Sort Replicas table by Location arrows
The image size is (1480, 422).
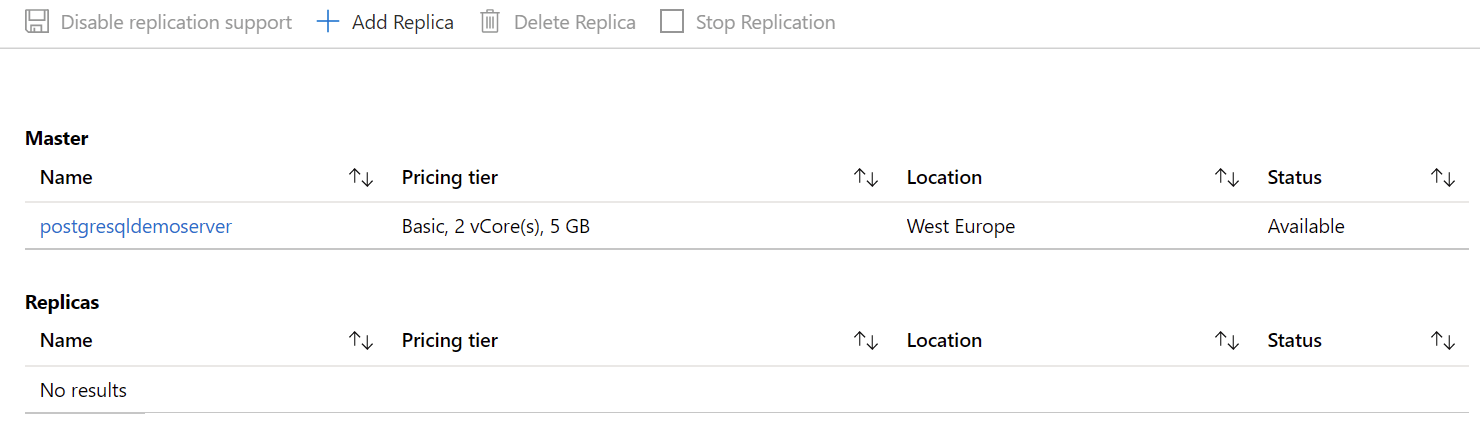tap(1227, 340)
